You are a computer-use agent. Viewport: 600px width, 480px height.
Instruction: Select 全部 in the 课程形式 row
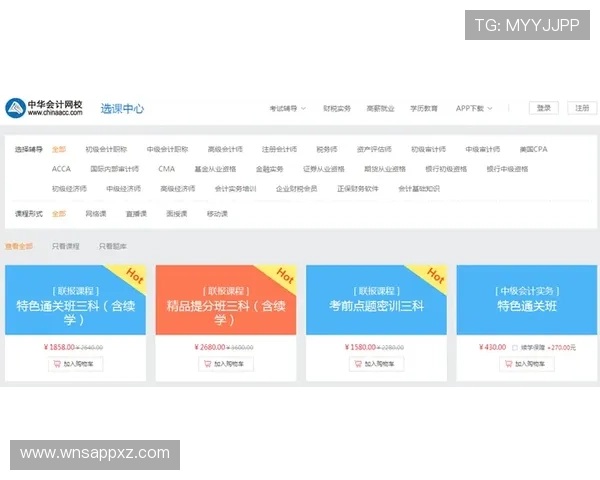coord(59,214)
